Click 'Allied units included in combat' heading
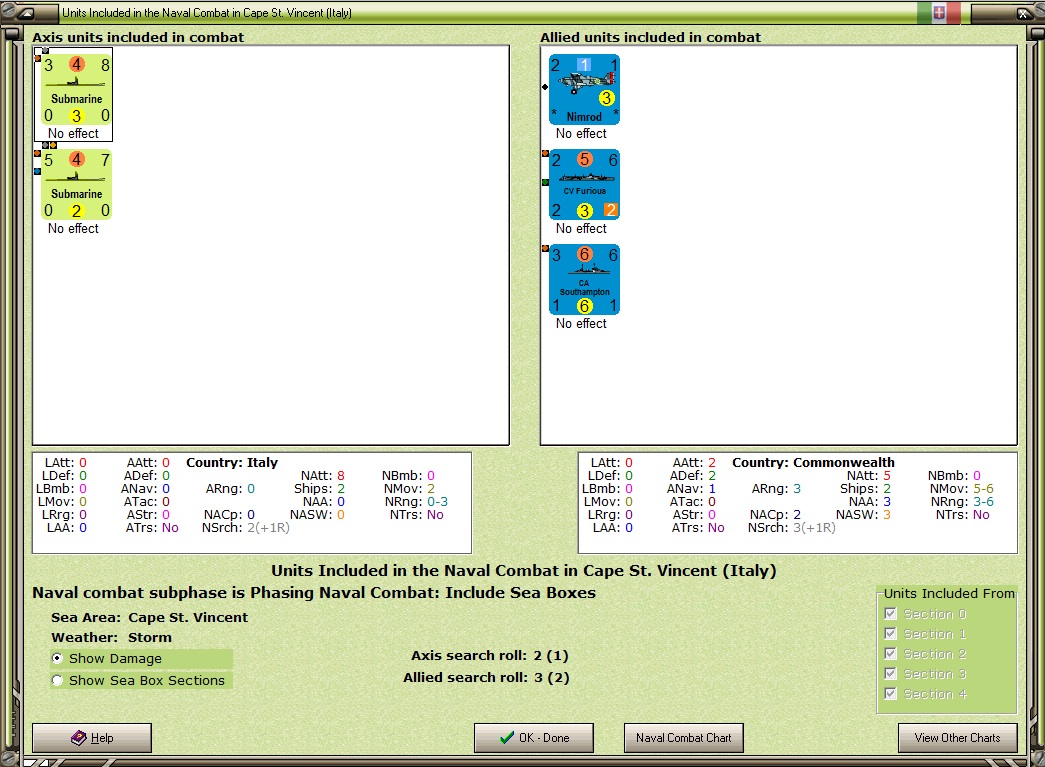1045x767 pixels. point(650,37)
